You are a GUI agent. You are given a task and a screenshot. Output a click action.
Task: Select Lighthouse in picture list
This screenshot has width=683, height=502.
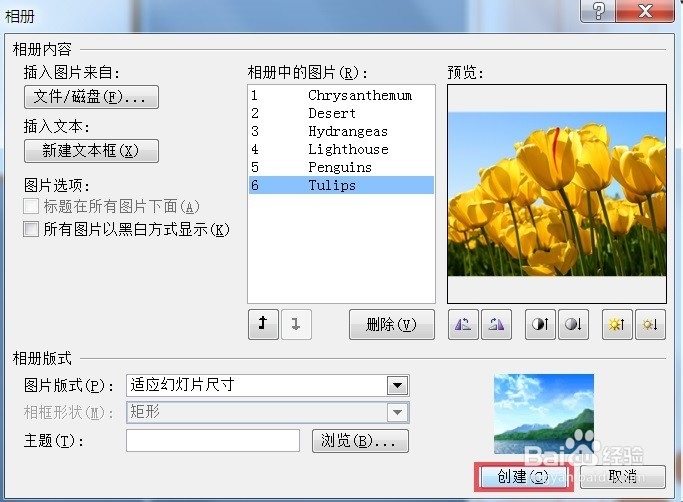341,149
